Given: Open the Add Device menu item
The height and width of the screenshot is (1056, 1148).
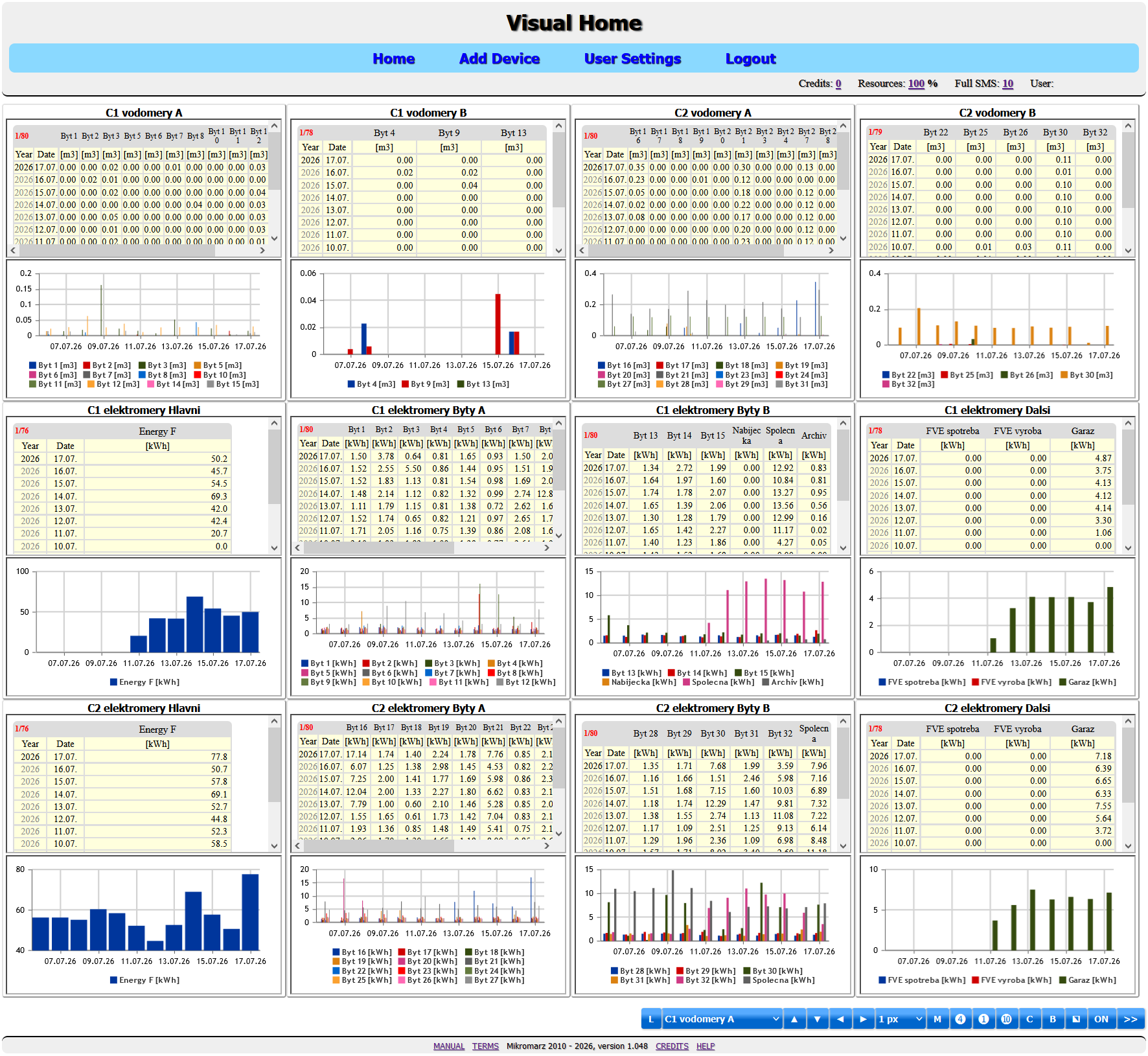Looking at the screenshot, I should tap(499, 59).
